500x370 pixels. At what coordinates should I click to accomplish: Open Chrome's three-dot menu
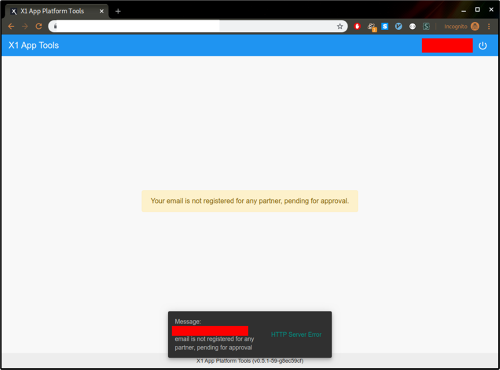[x=489, y=26]
